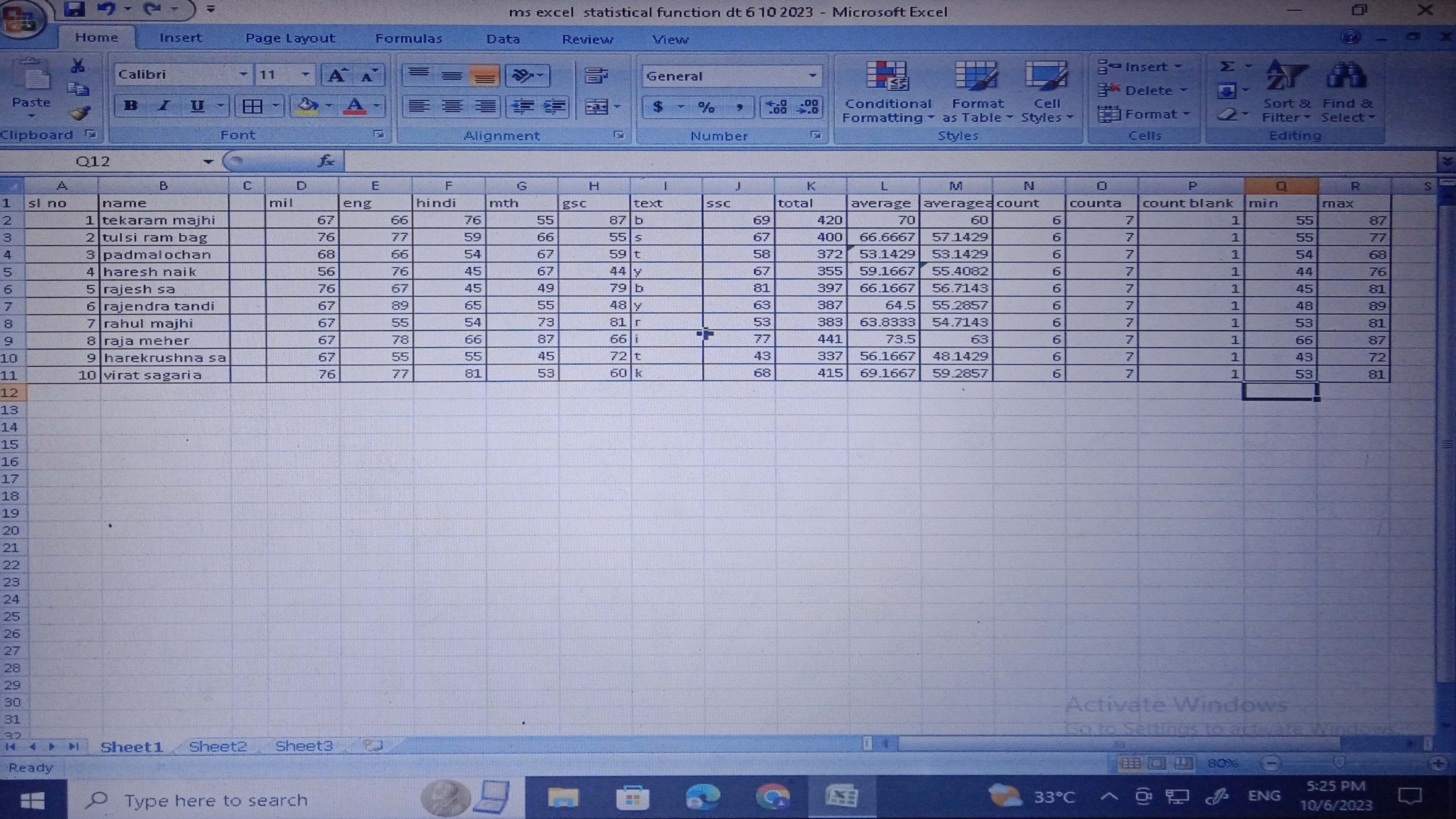
Task: Open the Name Box dropdown arrow
Action: (x=208, y=162)
